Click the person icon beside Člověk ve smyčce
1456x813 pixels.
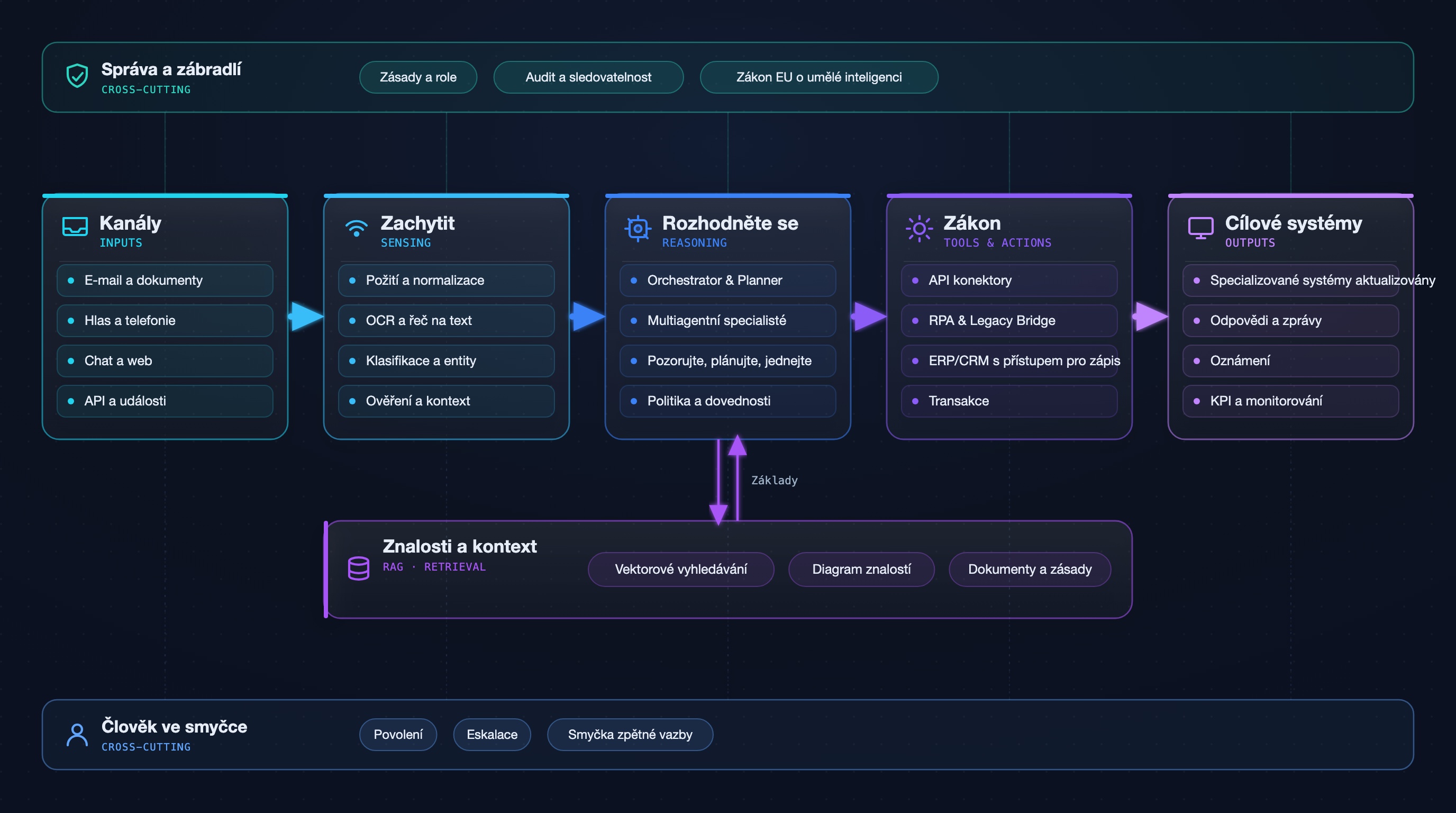click(77, 735)
